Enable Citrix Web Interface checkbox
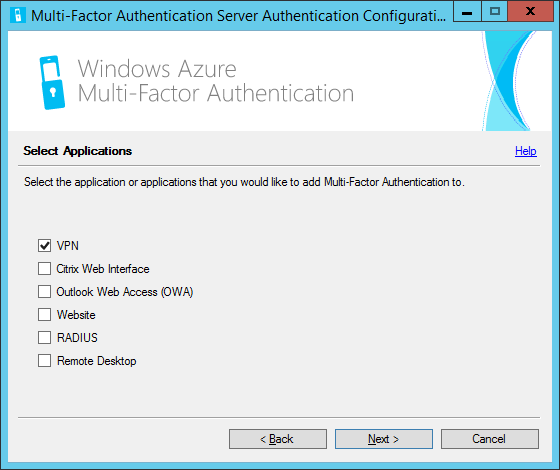 pos(44,269)
